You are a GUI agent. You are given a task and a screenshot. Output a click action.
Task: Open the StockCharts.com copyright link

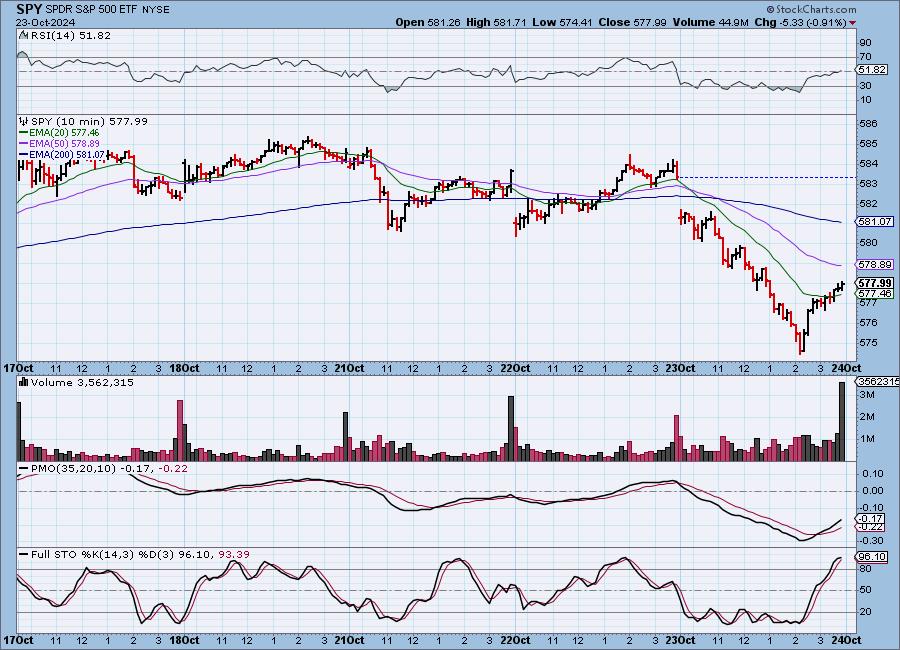(x=811, y=9)
